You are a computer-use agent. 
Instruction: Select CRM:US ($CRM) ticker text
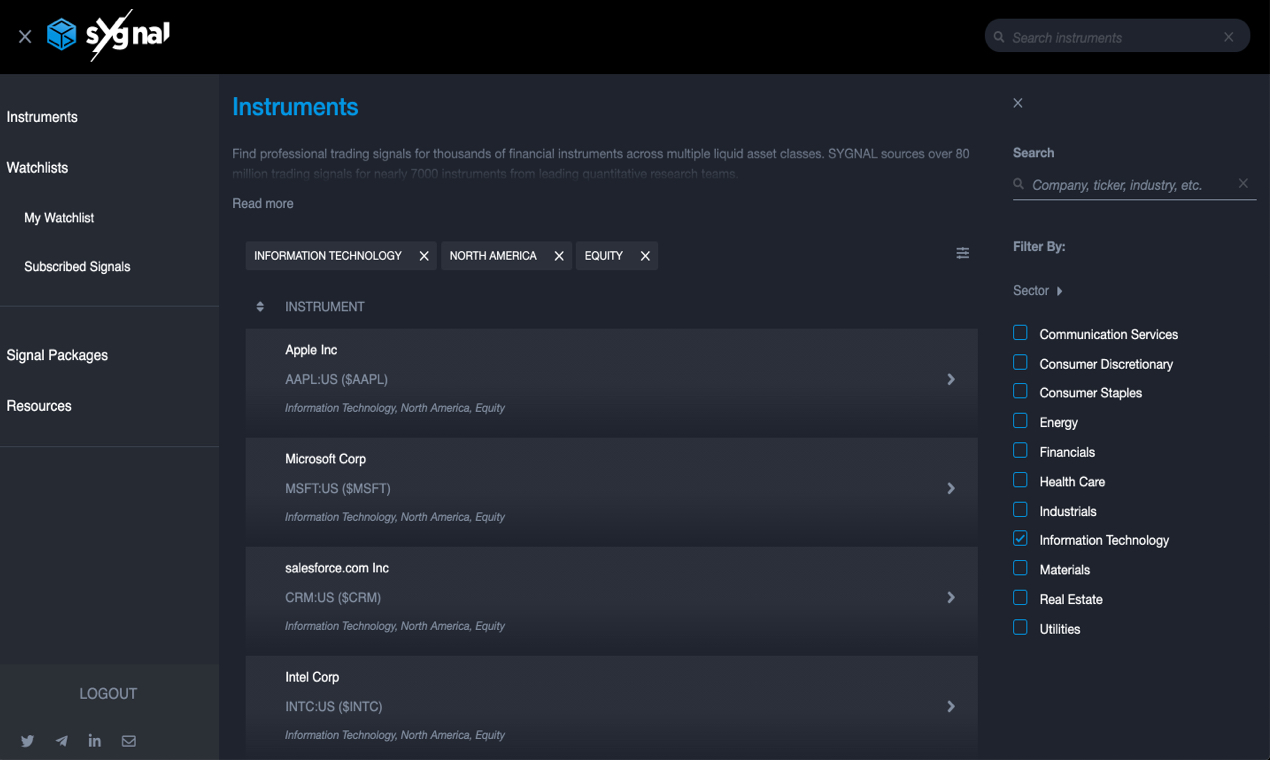coord(333,598)
